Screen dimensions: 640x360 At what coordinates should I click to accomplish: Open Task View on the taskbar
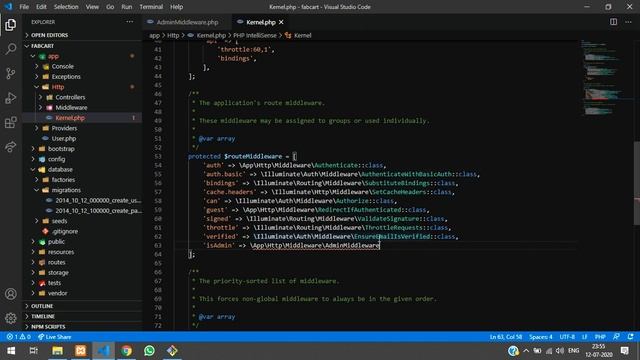(x=34, y=351)
